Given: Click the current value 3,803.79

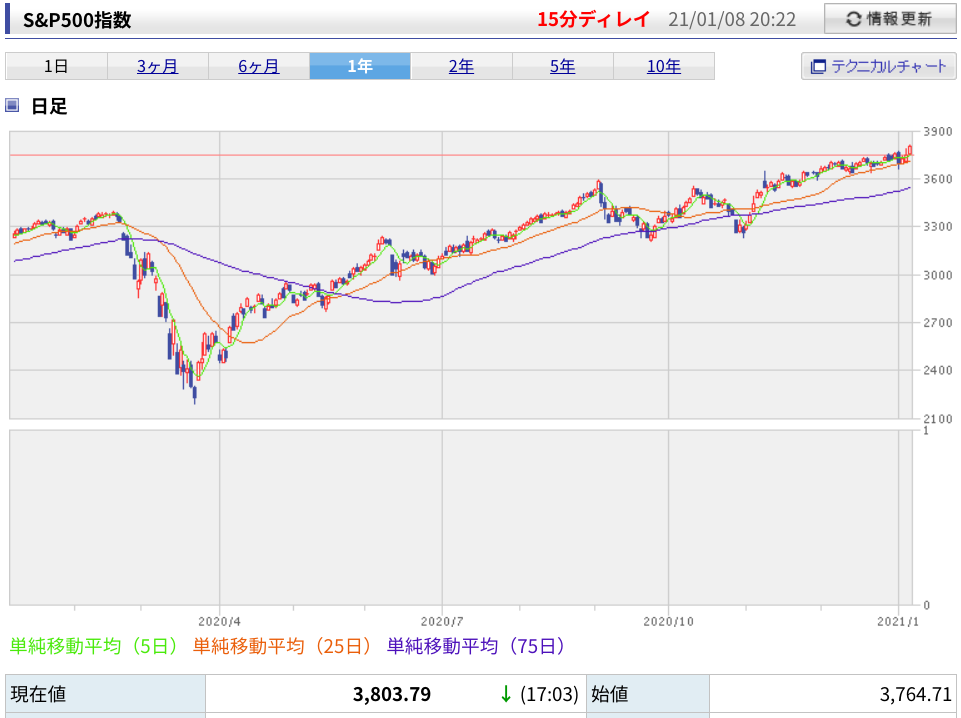Looking at the screenshot, I should [x=392, y=694].
